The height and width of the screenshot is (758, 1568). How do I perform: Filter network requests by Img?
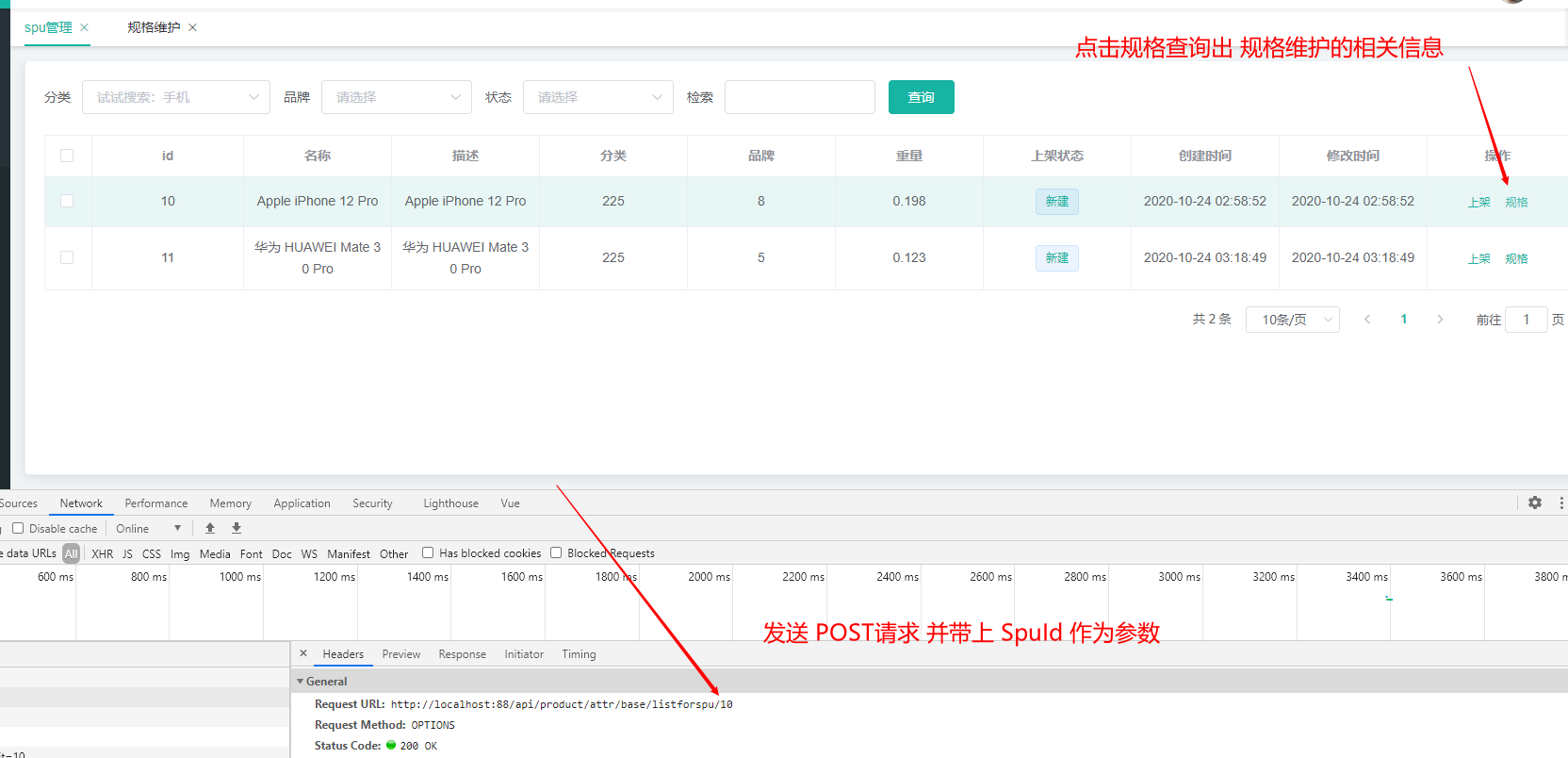click(x=180, y=553)
